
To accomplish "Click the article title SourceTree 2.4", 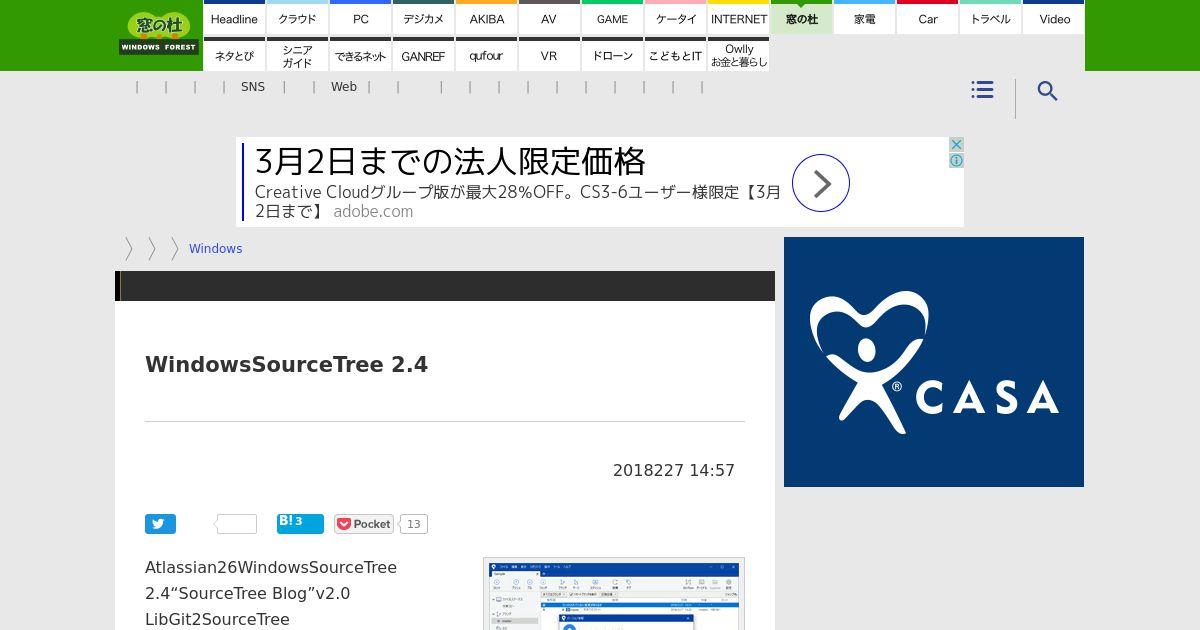I will click(286, 364).
